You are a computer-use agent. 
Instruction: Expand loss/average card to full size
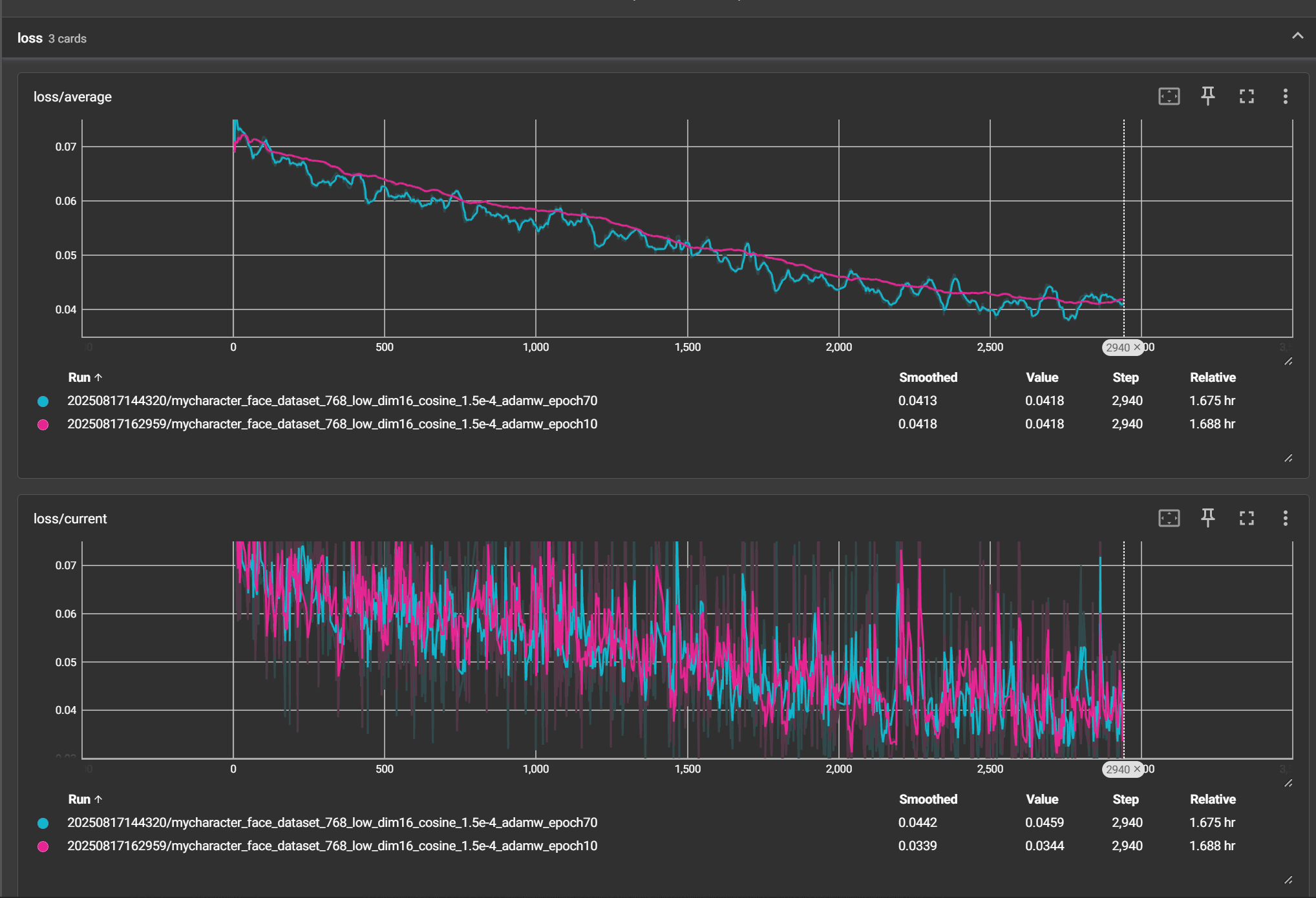click(x=1246, y=96)
